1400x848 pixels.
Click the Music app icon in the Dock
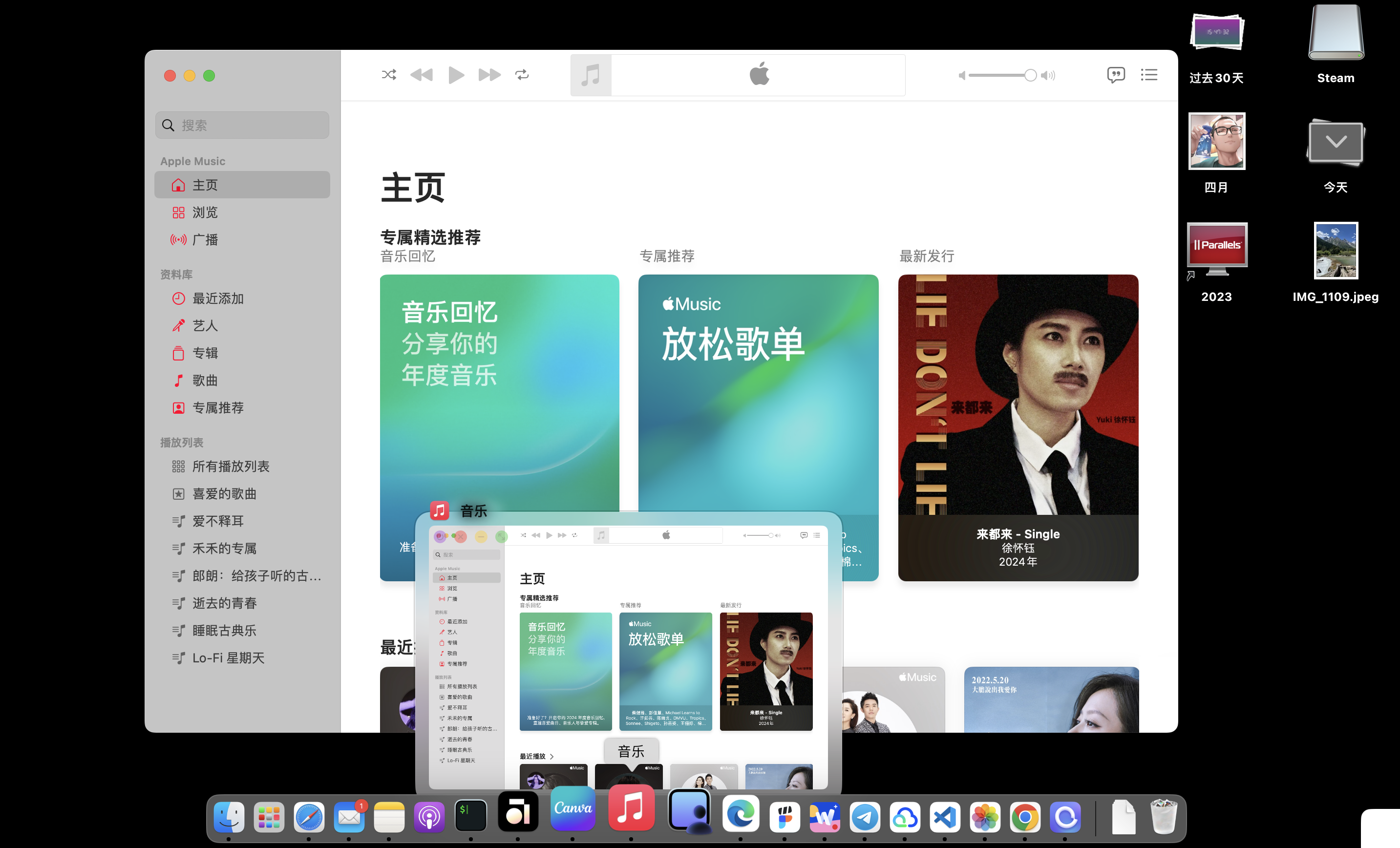pyautogui.click(x=631, y=808)
